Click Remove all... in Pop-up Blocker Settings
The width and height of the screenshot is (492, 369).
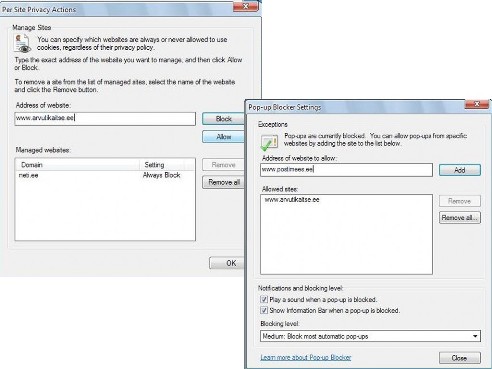click(460, 218)
